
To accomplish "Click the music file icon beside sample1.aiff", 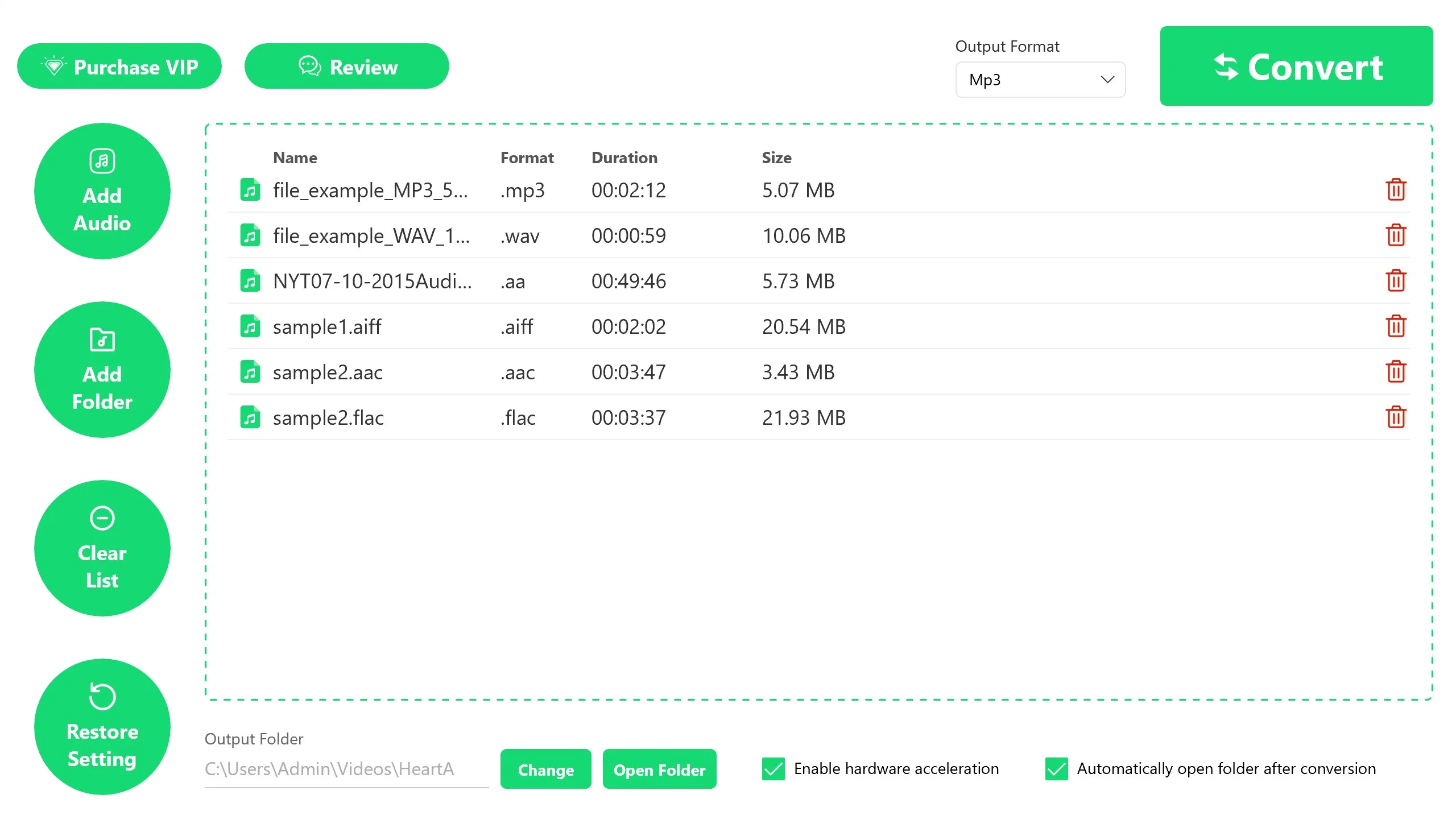I will click(250, 326).
